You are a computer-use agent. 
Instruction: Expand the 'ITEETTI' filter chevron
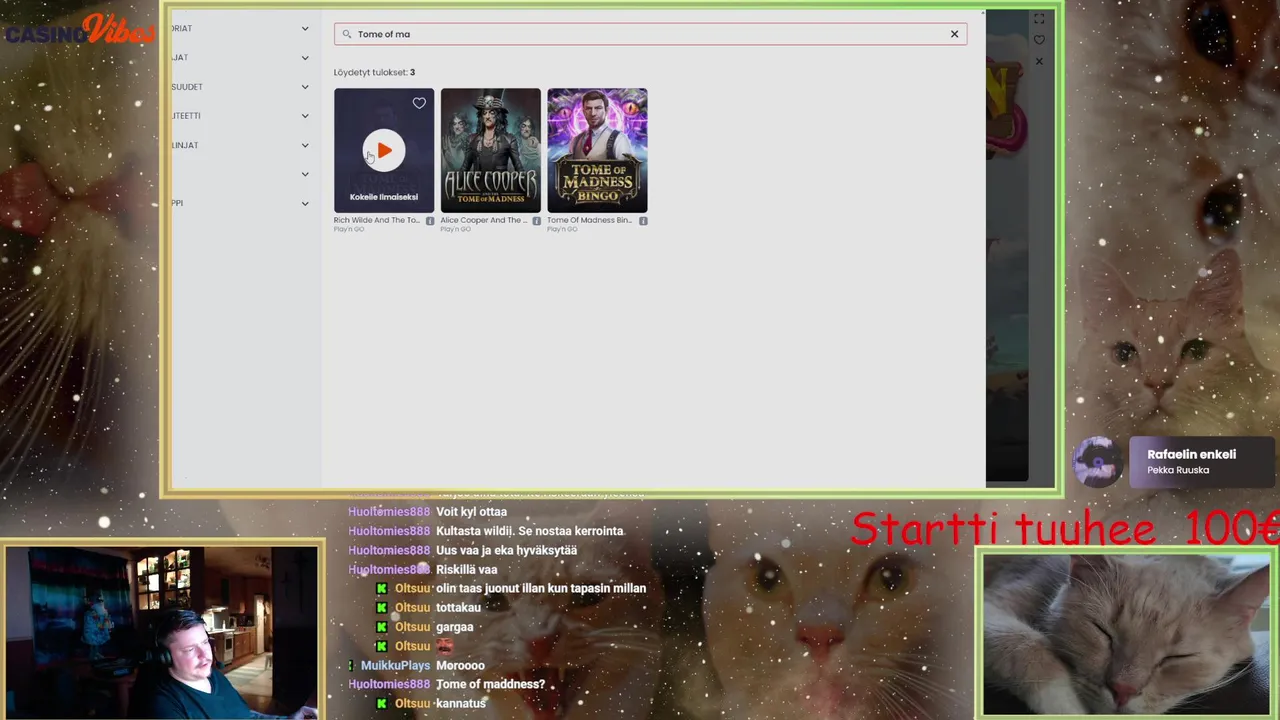point(305,116)
